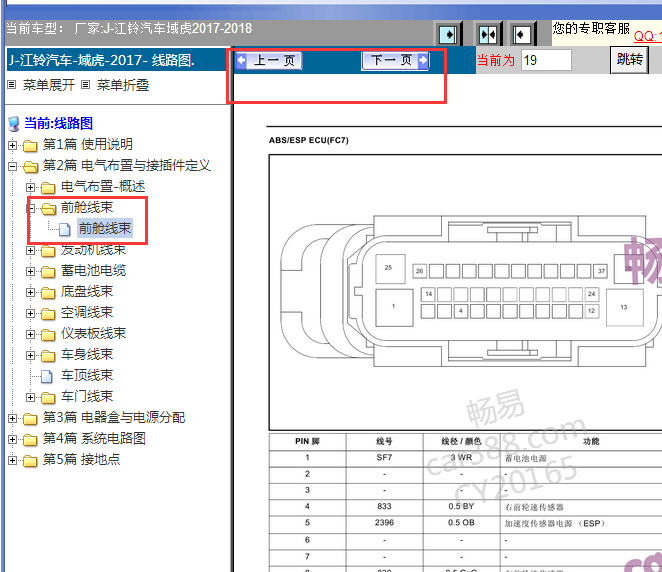Click the folder icon of 车身线束
The height and width of the screenshot is (572, 662).
point(48,355)
